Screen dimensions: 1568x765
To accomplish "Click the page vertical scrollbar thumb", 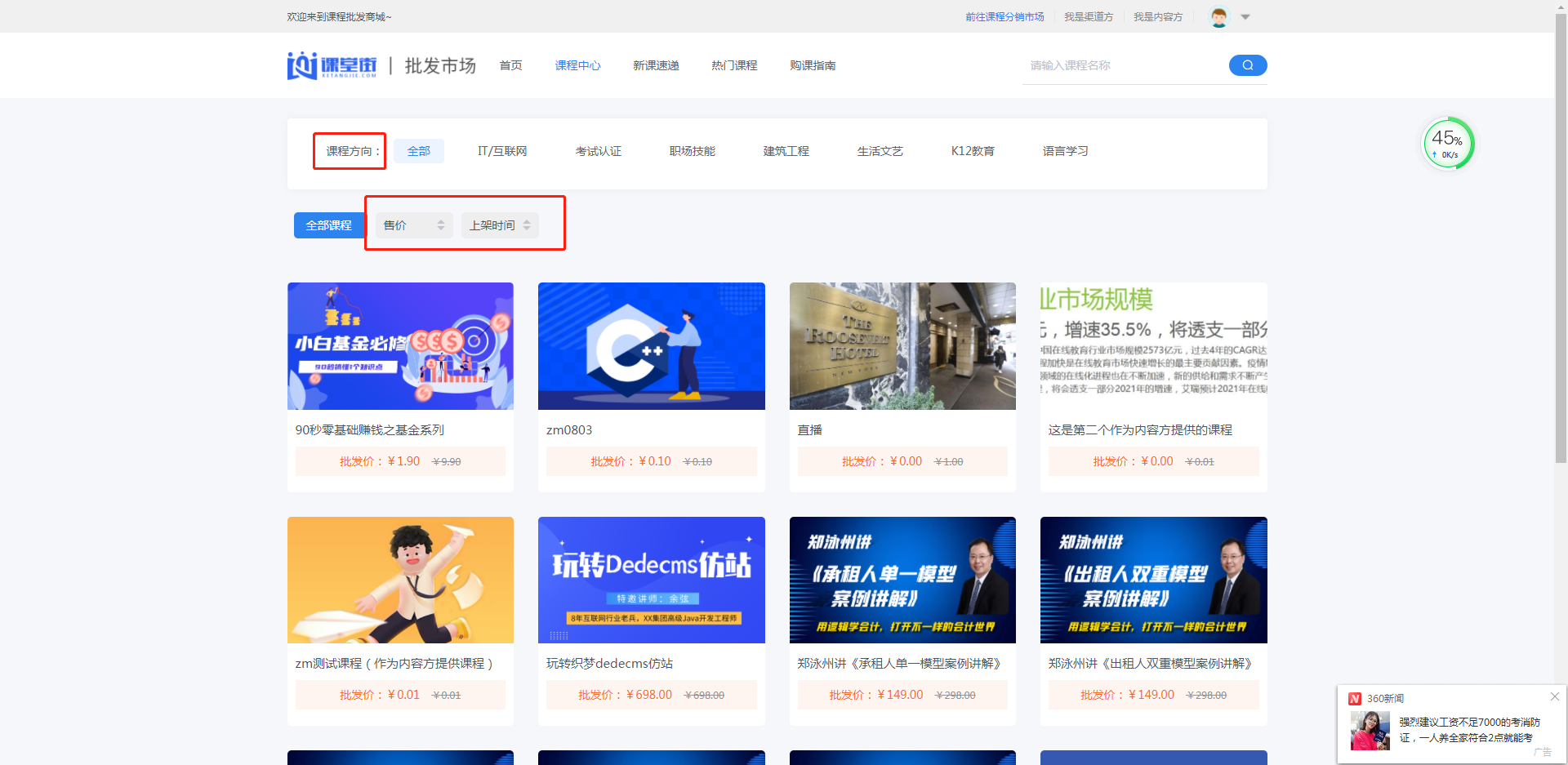I will [1561, 239].
